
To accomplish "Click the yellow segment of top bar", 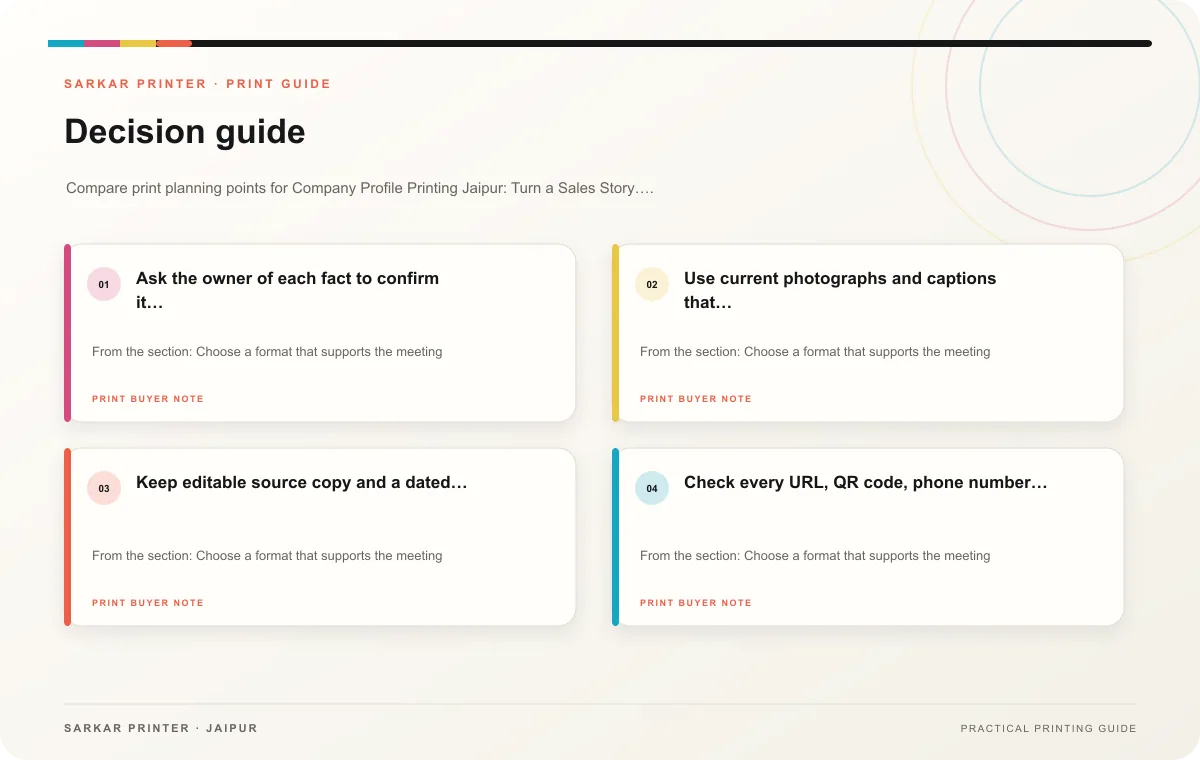I will point(138,43).
